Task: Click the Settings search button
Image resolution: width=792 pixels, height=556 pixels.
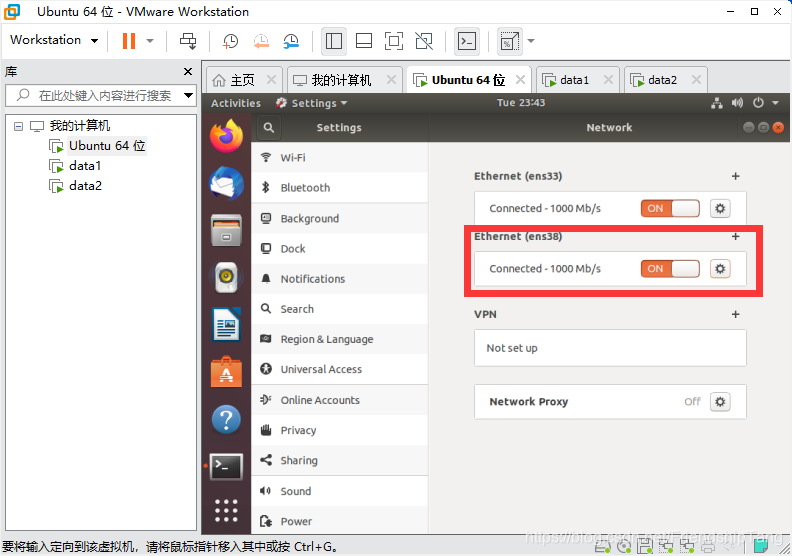Action: click(x=269, y=128)
